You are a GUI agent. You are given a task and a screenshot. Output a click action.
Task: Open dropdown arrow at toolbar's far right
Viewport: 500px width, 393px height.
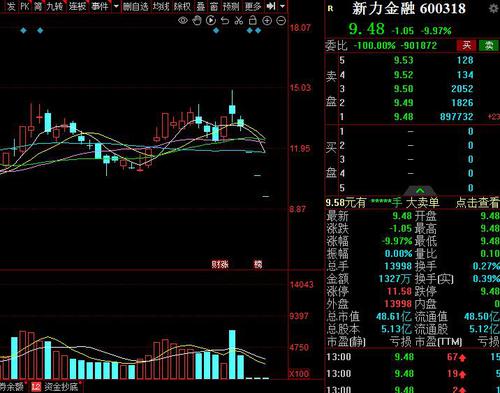282,6
